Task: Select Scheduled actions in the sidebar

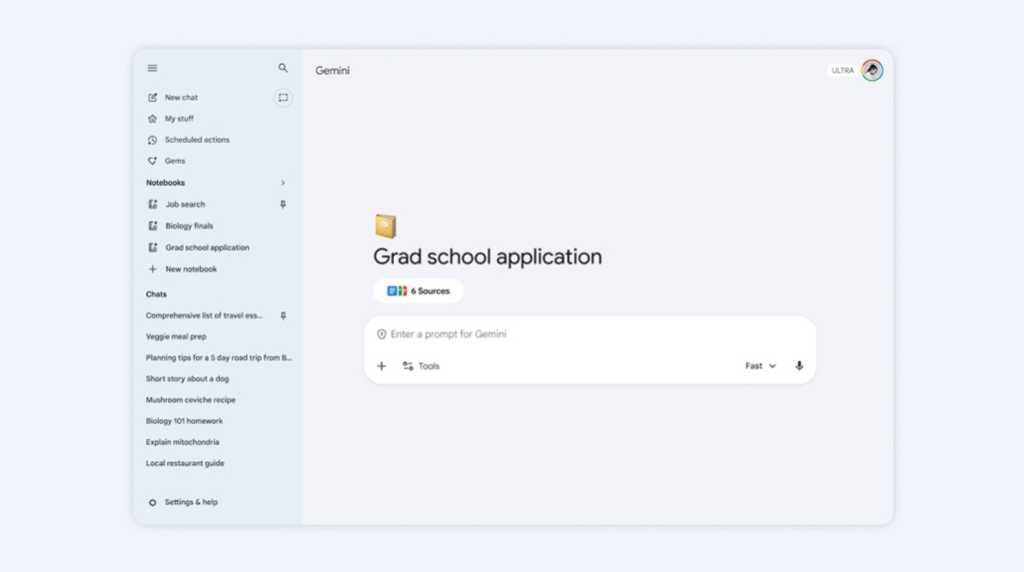Action: pos(196,140)
